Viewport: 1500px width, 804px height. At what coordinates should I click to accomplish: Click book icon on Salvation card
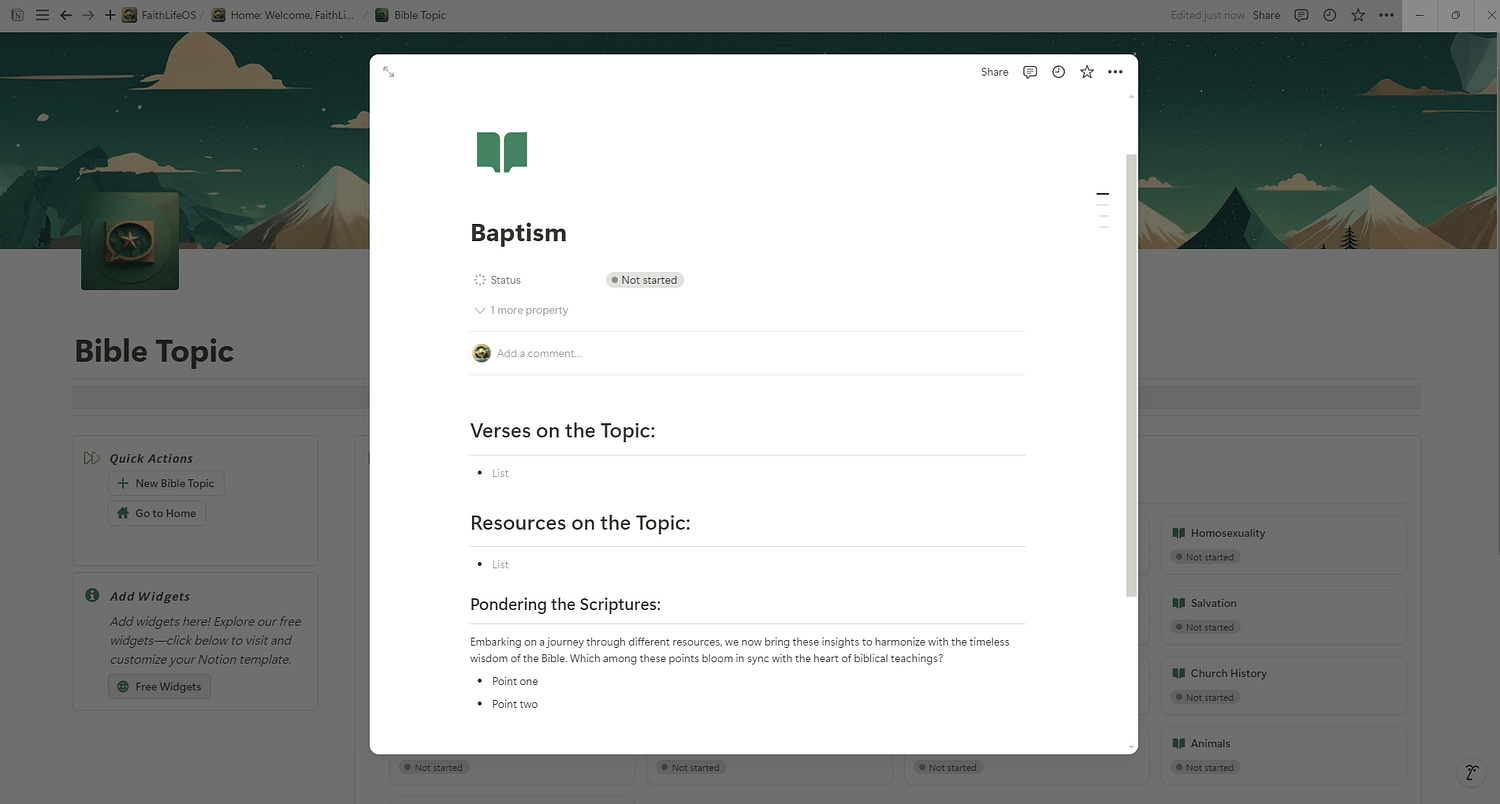[1179, 603]
